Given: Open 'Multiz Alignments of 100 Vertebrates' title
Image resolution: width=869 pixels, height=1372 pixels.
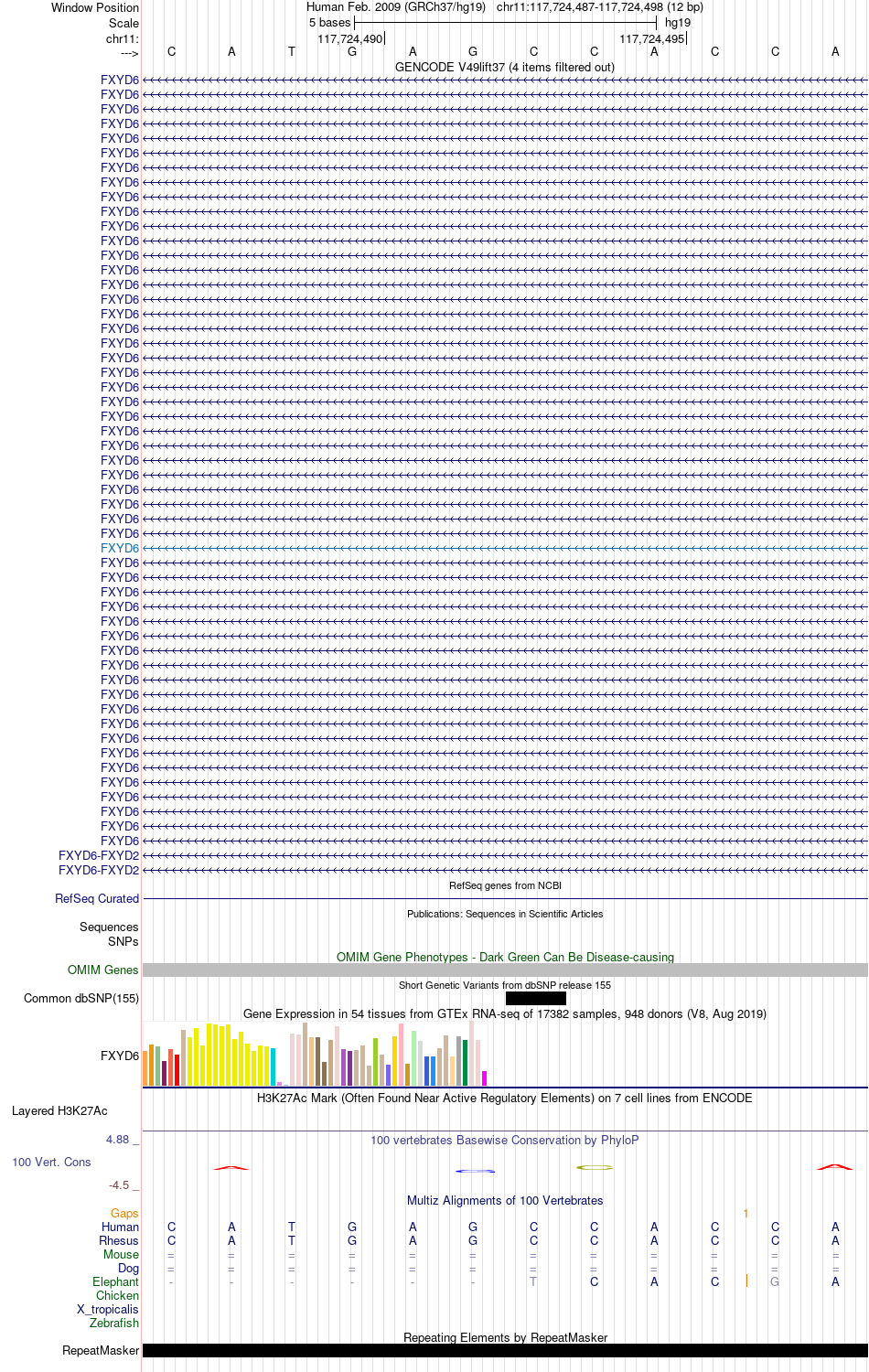Looking at the screenshot, I should (505, 1200).
